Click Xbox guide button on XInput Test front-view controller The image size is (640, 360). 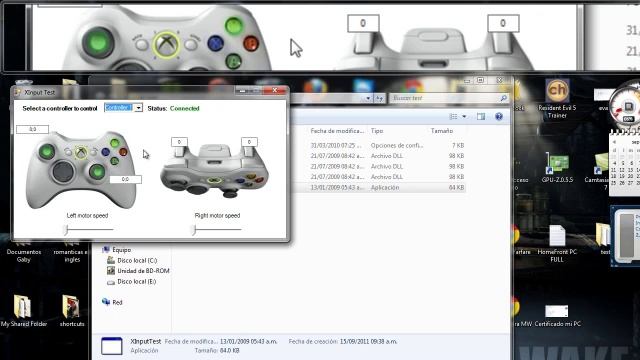[81, 153]
